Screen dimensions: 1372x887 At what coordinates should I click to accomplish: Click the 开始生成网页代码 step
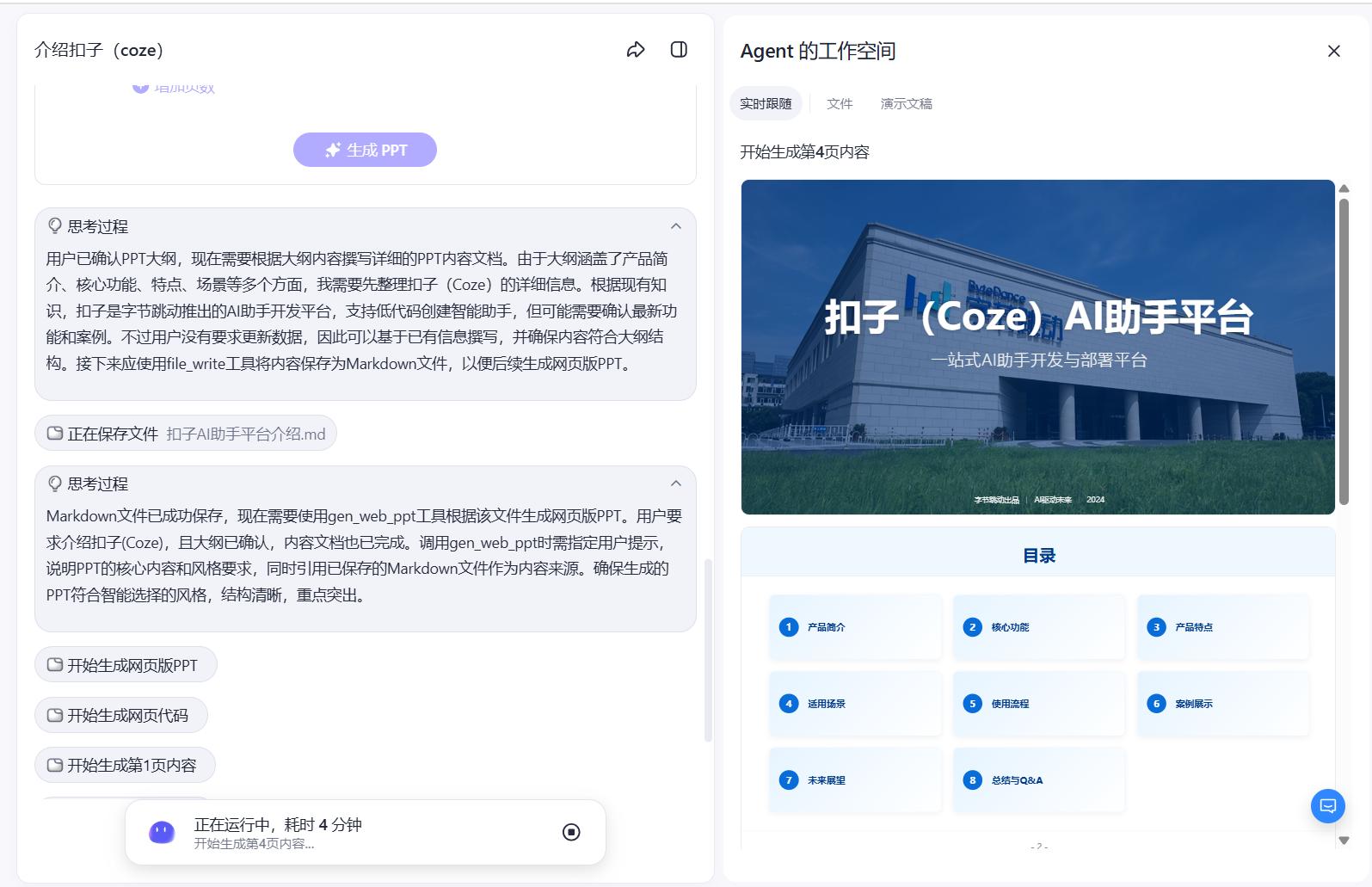pyautogui.click(x=121, y=715)
